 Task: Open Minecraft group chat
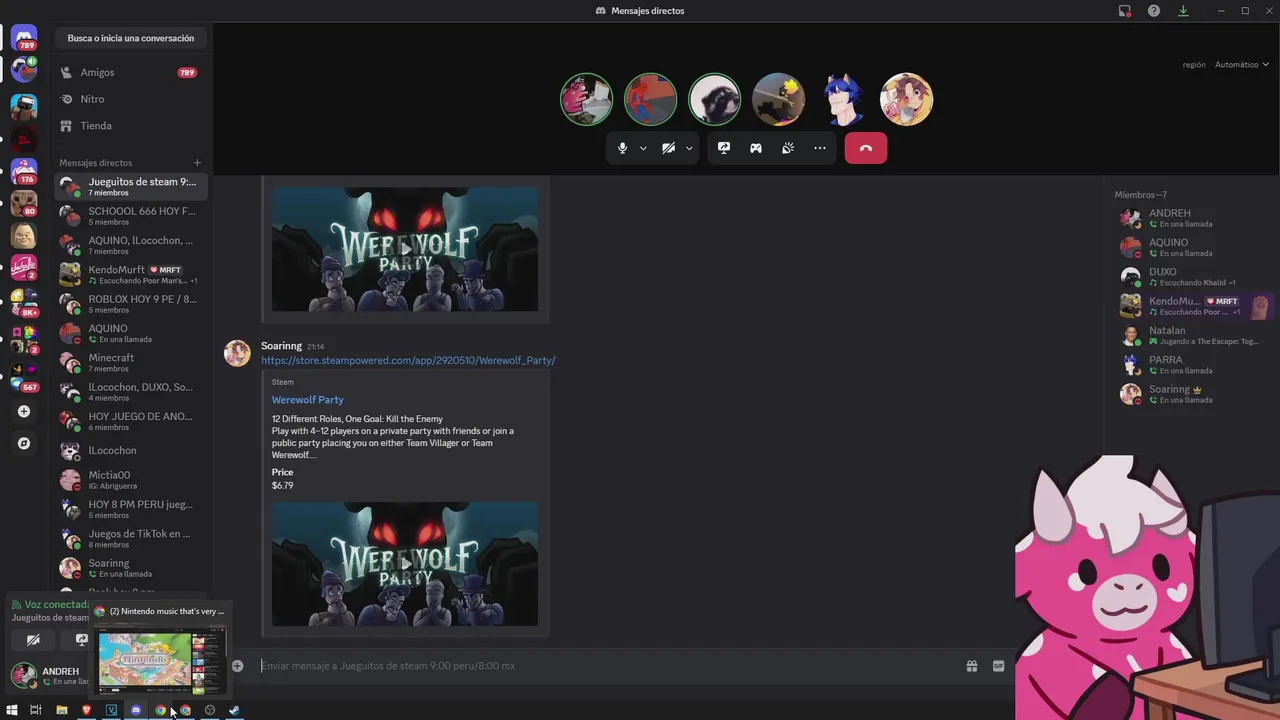pos(131,362)
